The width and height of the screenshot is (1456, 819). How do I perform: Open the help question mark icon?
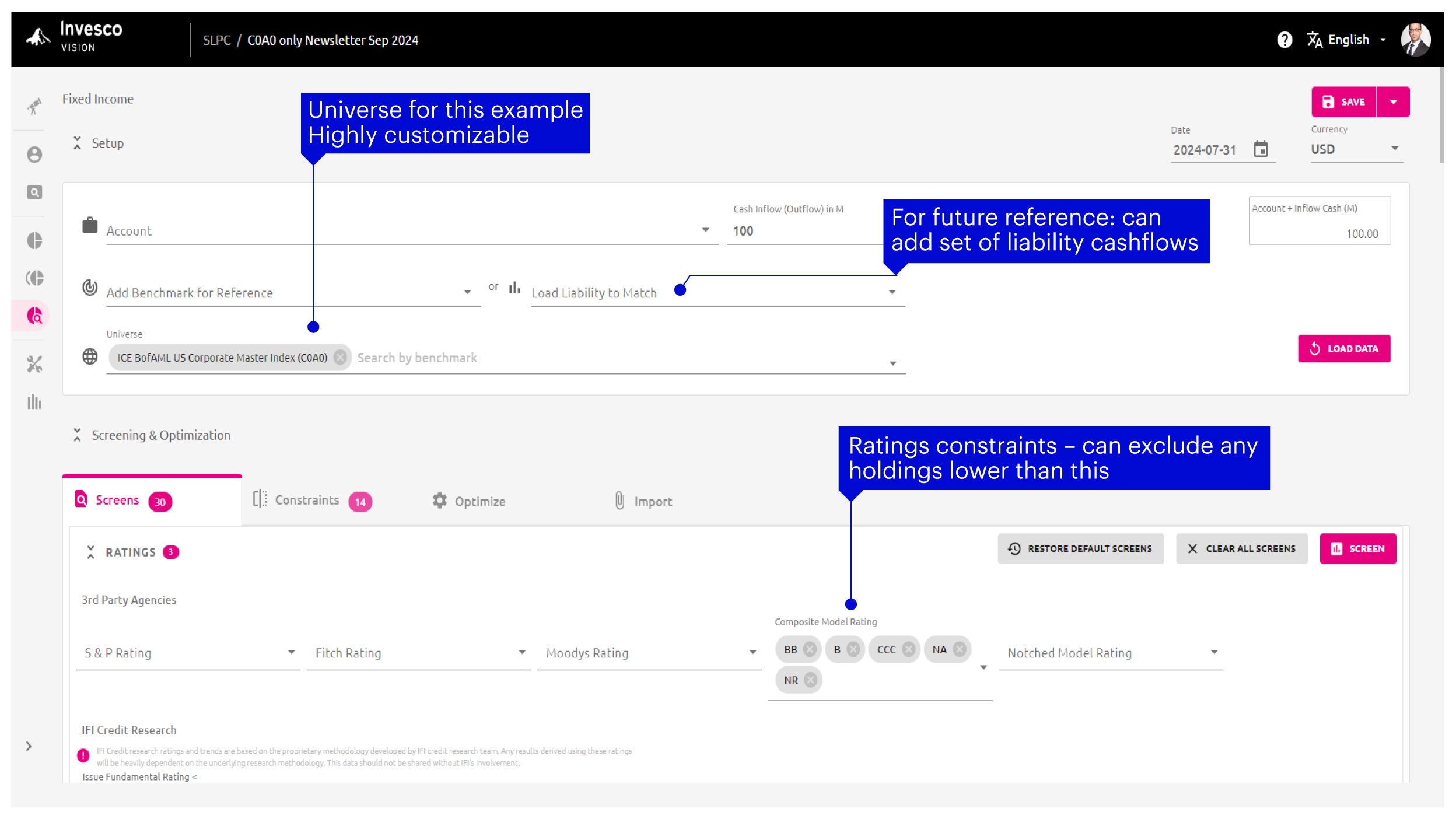tap(1284, 40)
